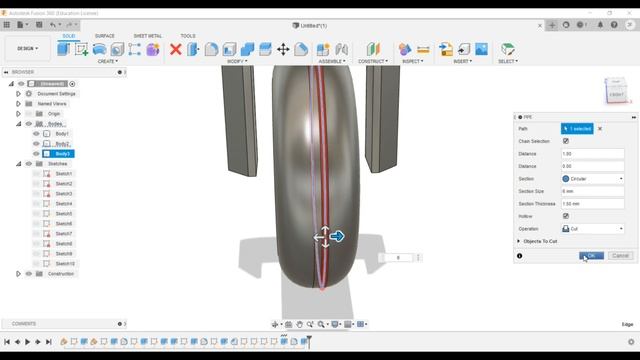Select Sketch10 in the browser
The height and width of the screenshot is (360, 640).
tap(65, 264)
